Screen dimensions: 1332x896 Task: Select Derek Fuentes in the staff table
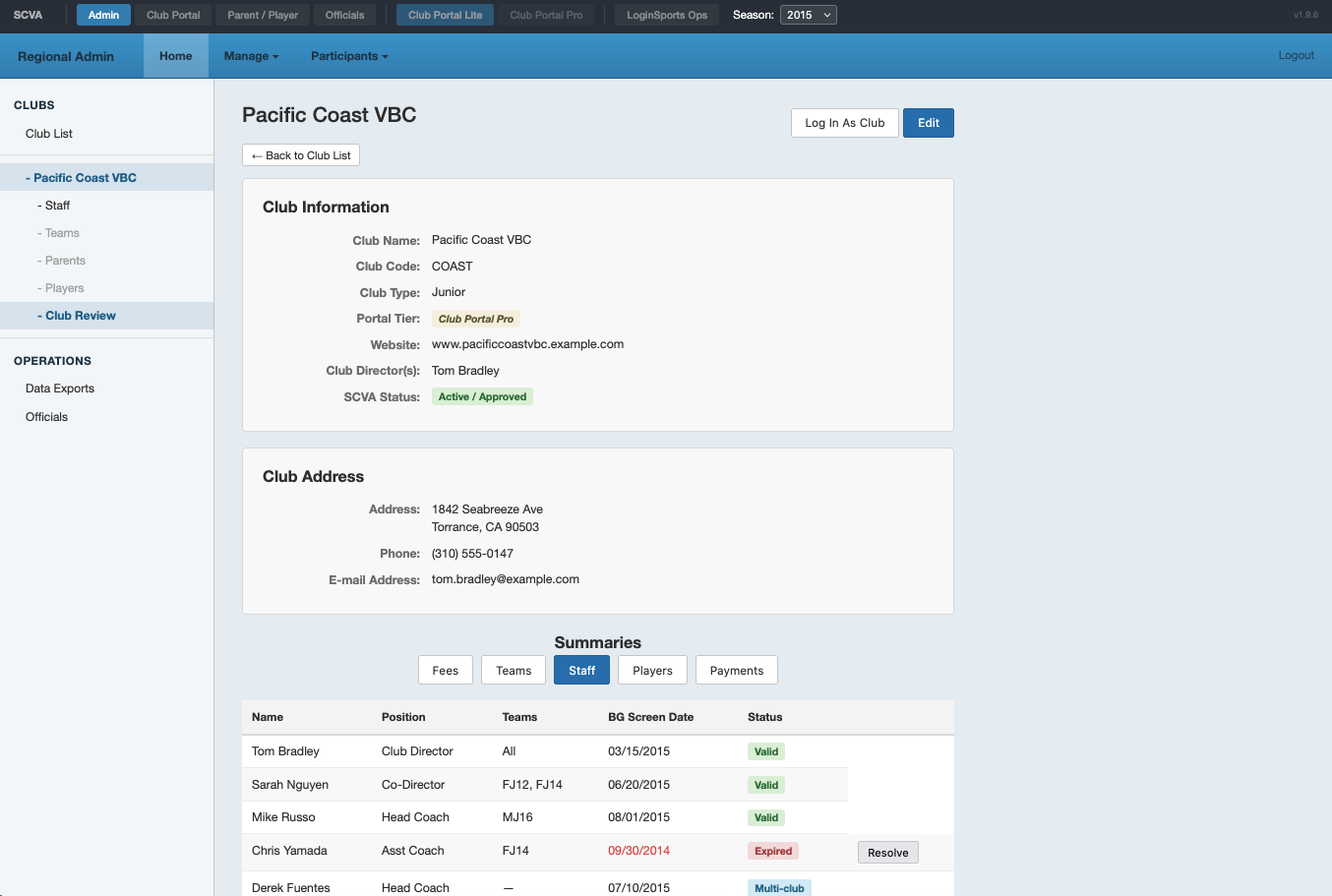click(x=291, y=888)
